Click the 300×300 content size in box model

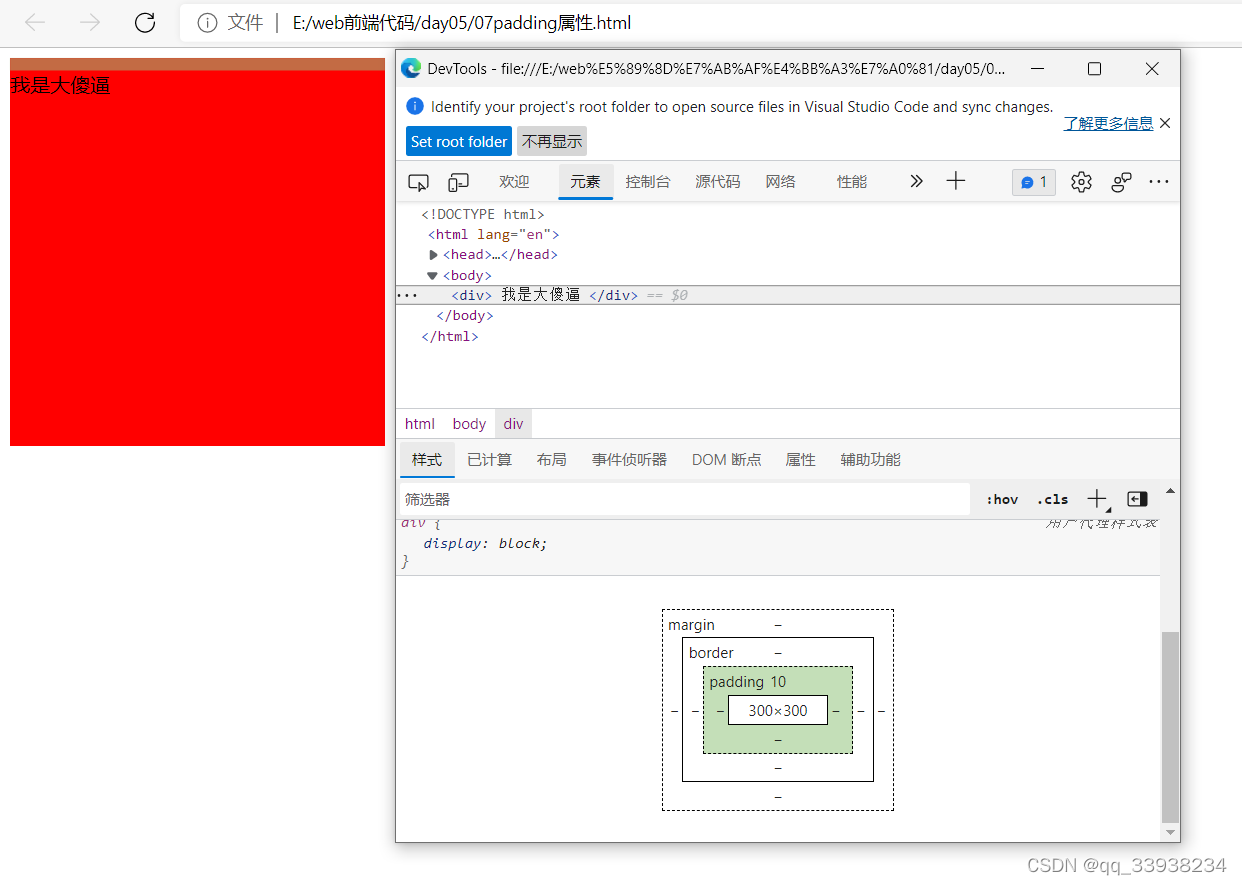click(x=778, y=710)
